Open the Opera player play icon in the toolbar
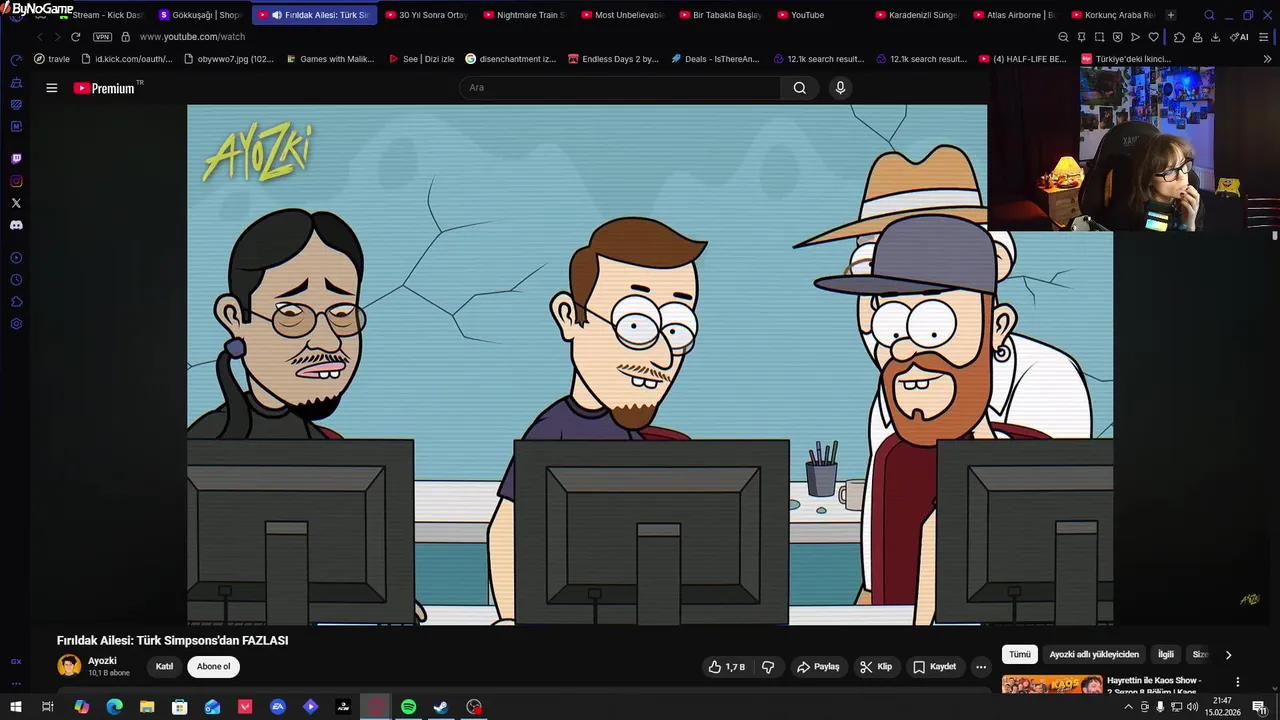 point(1135,37)
